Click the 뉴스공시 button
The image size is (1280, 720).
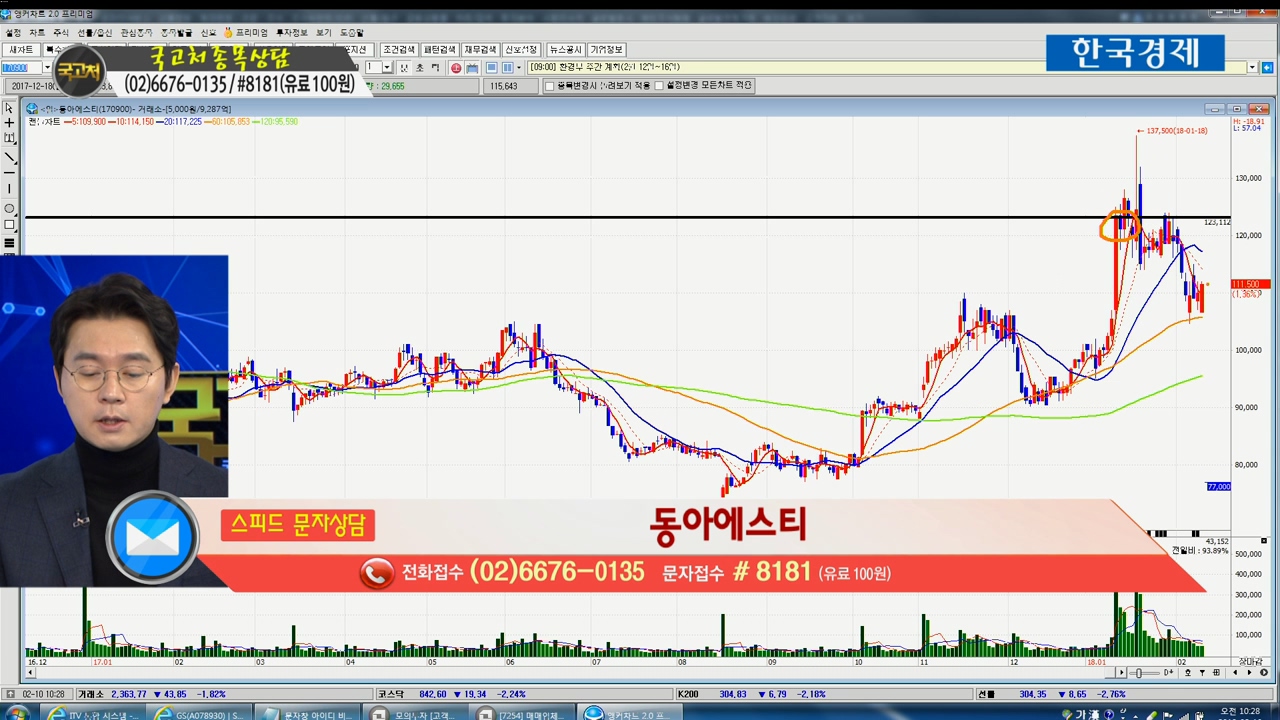pyautogui.click(x=565, y=50)
